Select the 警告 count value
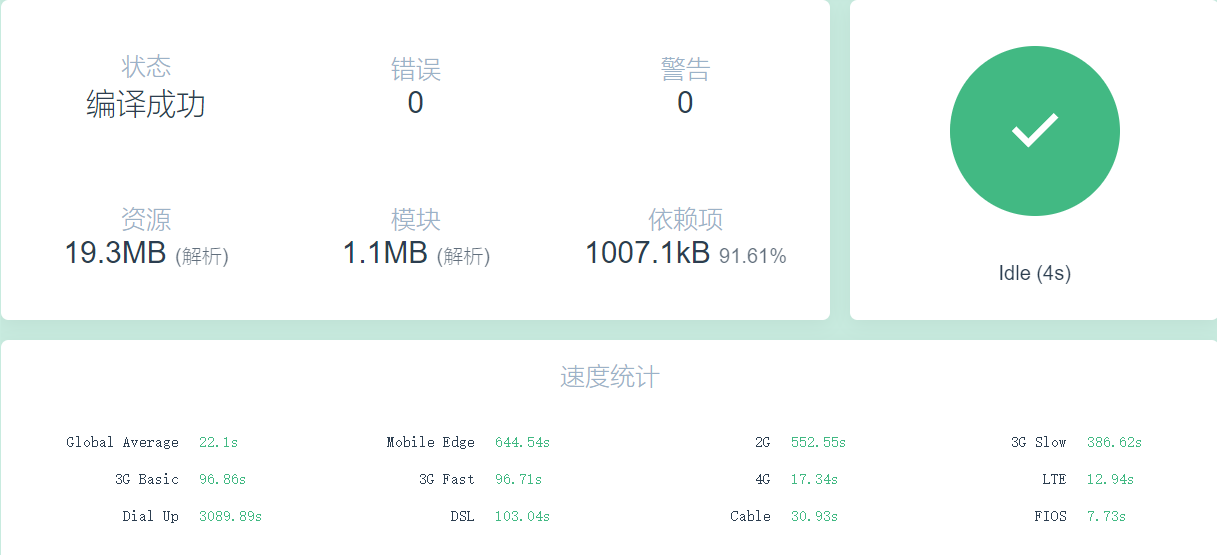The width and height of the screenshot is (1217, 555). point(685,103)
